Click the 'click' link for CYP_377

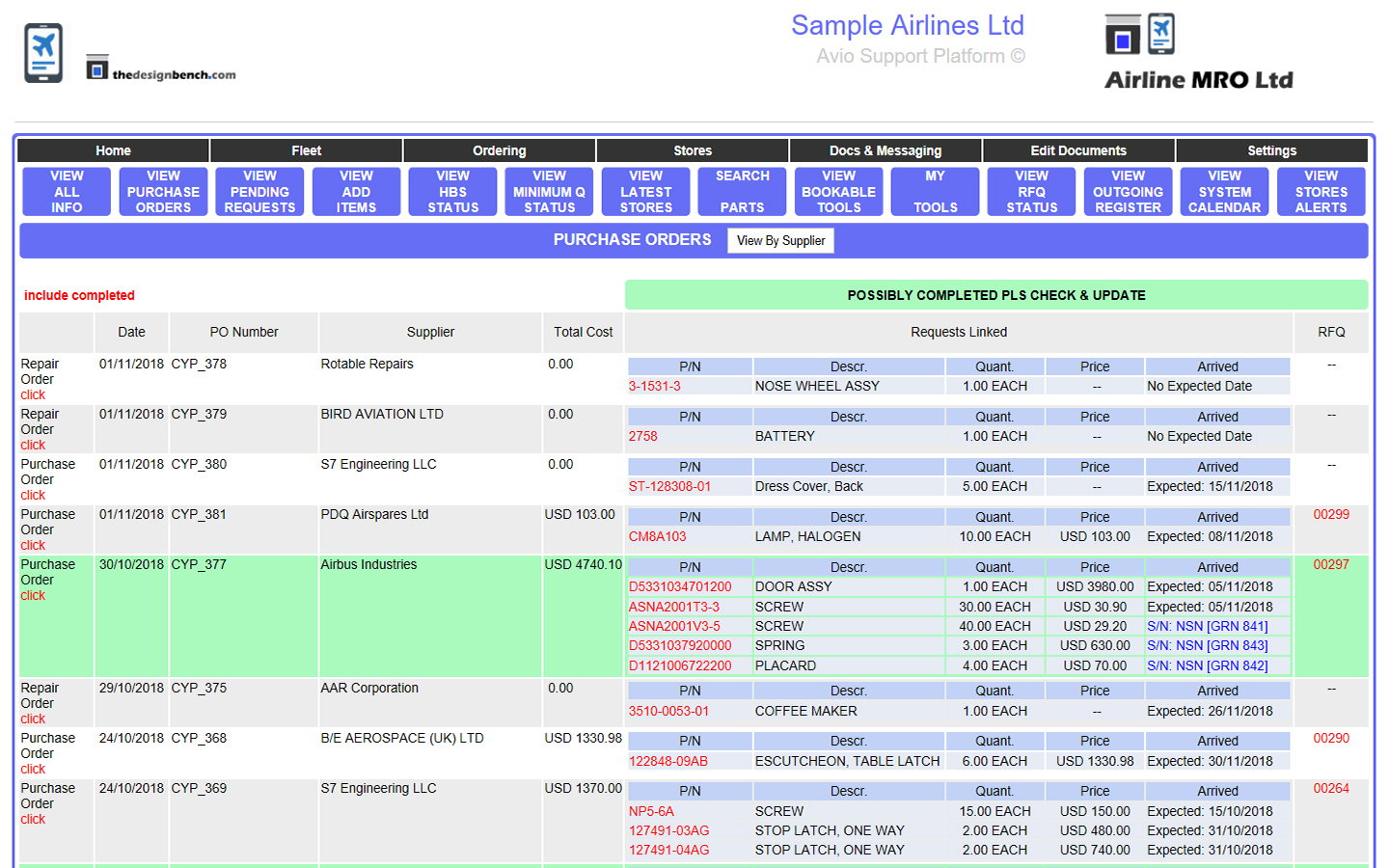[33, 595]
